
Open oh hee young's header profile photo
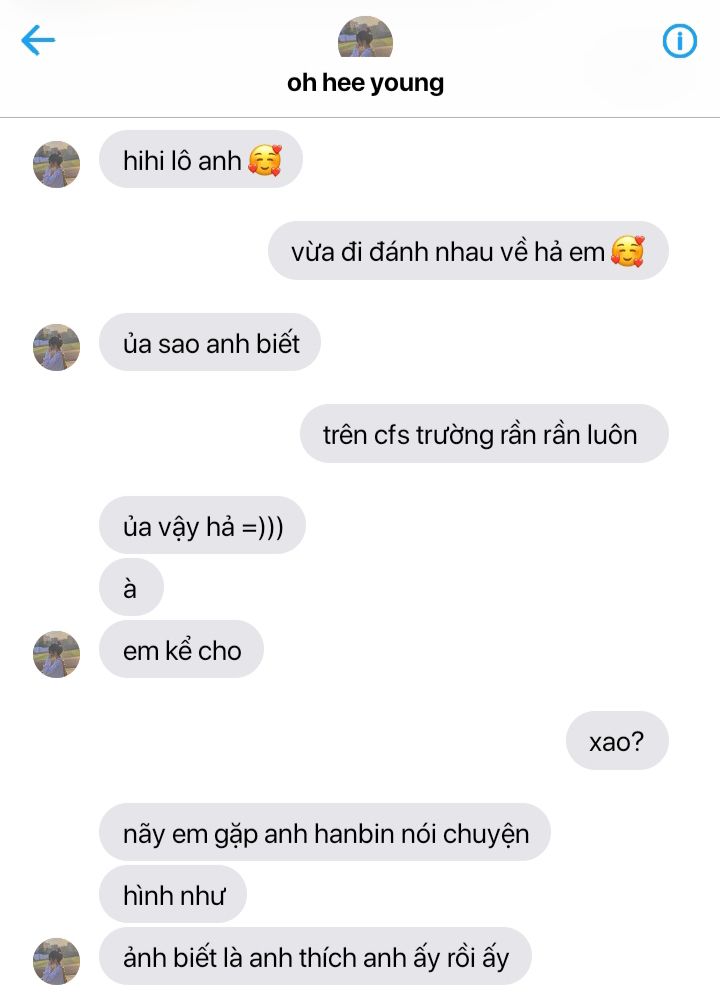click(365, 37)
